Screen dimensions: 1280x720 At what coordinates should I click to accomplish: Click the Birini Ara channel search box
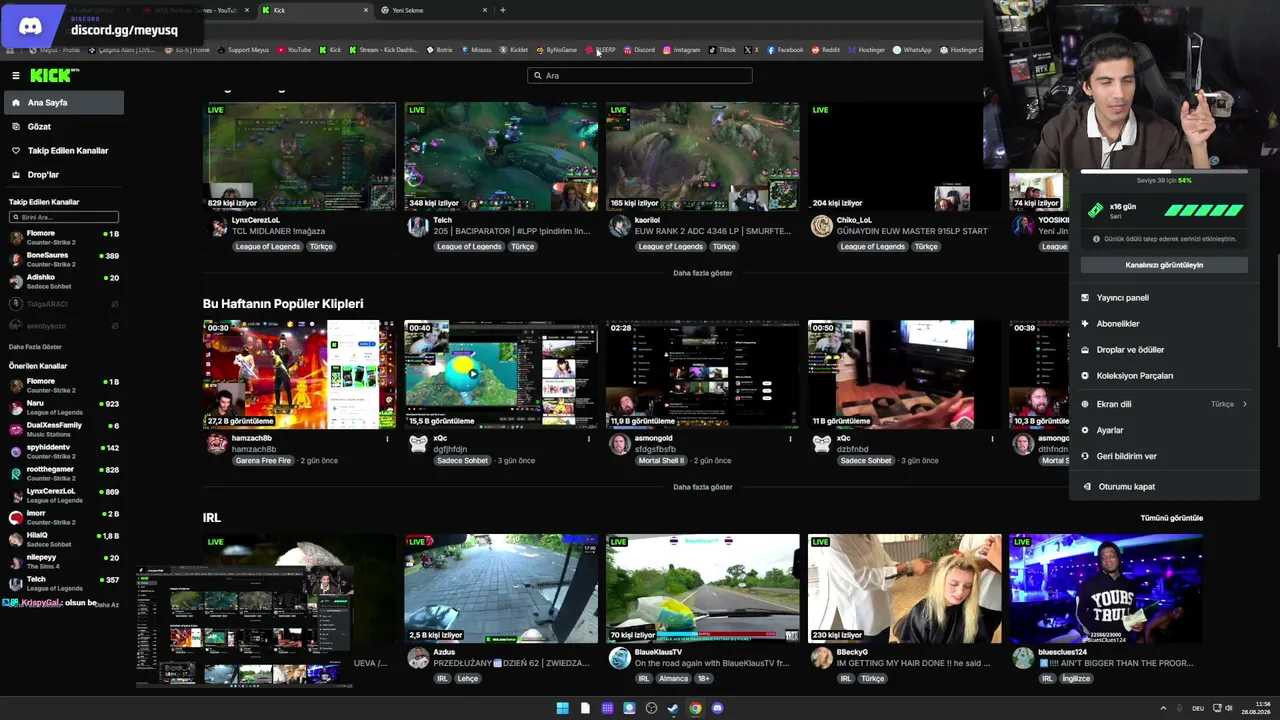(x=64, y=217)
